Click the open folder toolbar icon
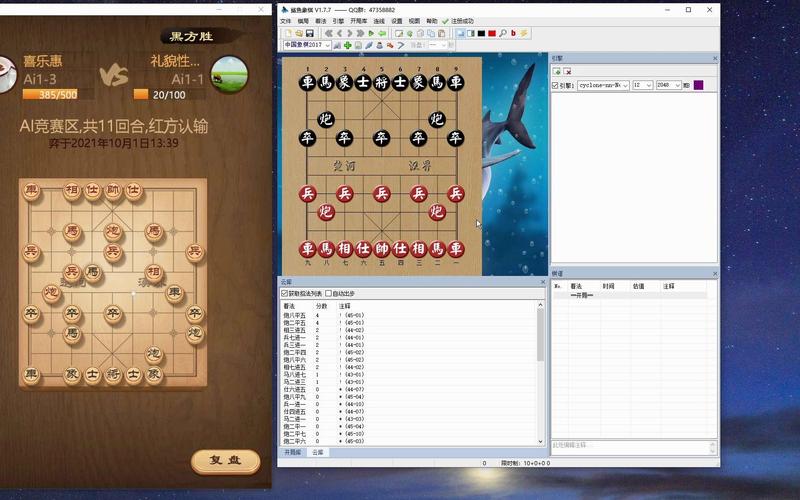This screenshot has height=500, width=800. click(299, 33)
